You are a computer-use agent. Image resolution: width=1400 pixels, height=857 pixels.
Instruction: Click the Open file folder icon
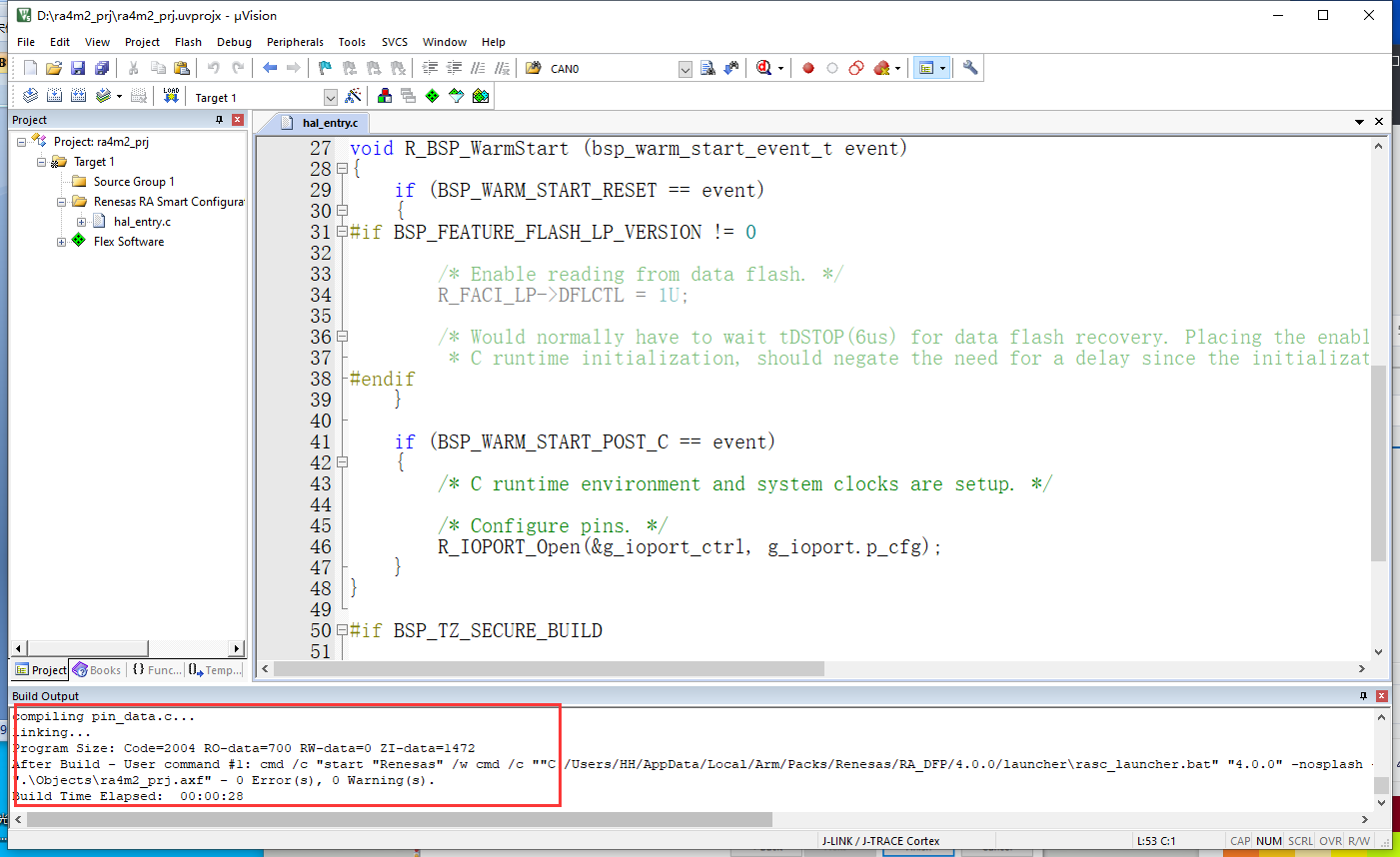[54, 68]
